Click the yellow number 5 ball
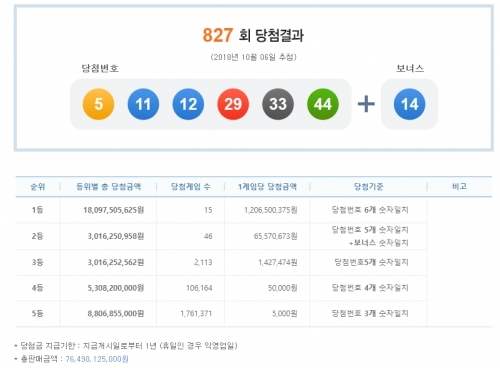 pos(98,104)
